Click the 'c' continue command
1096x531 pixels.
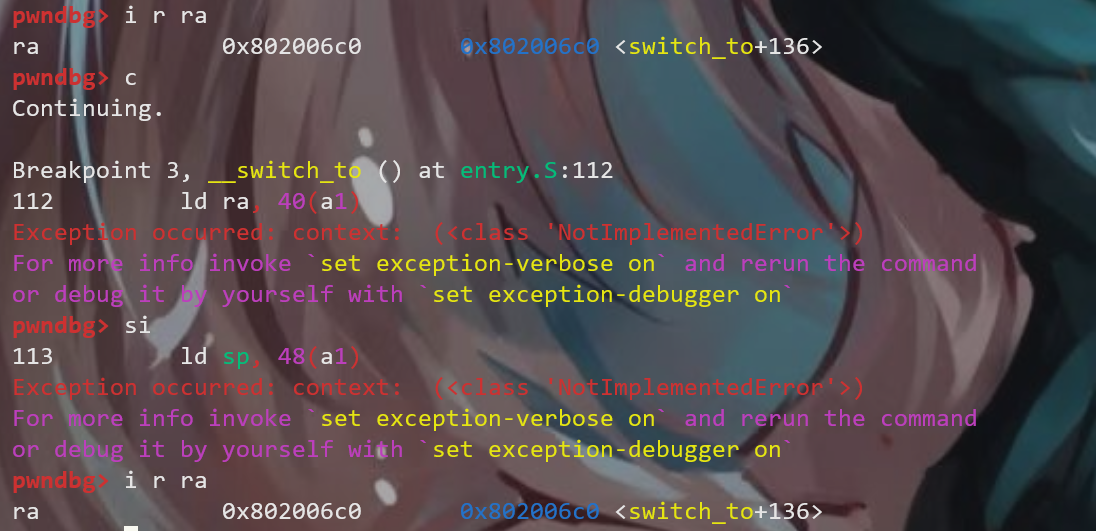coord(131,78)
